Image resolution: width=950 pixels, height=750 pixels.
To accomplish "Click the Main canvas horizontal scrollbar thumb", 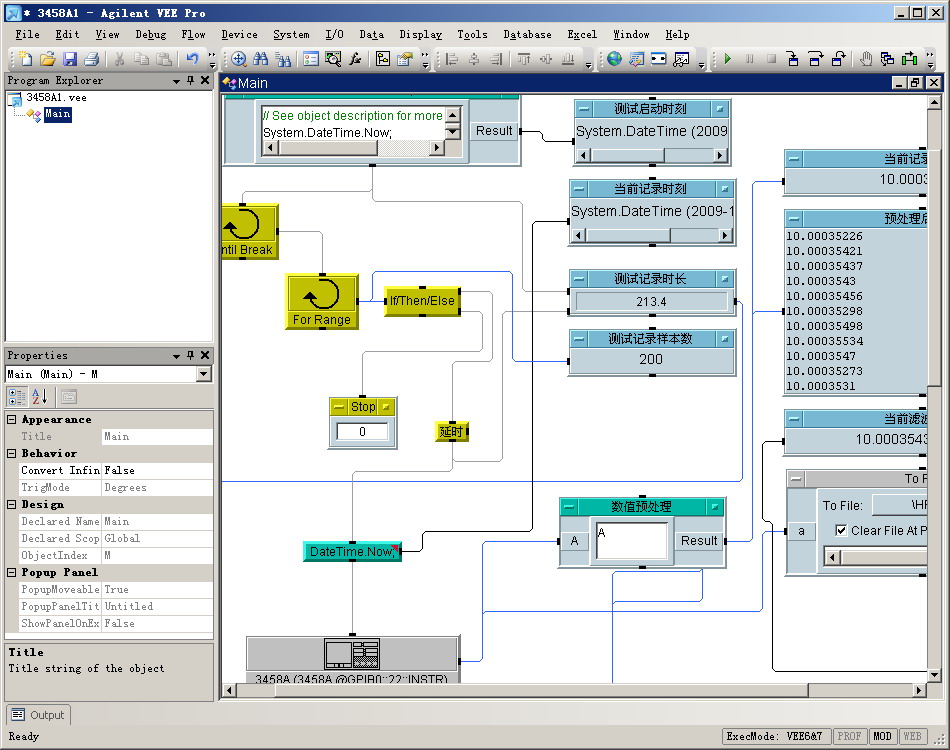I will [541, 690].
